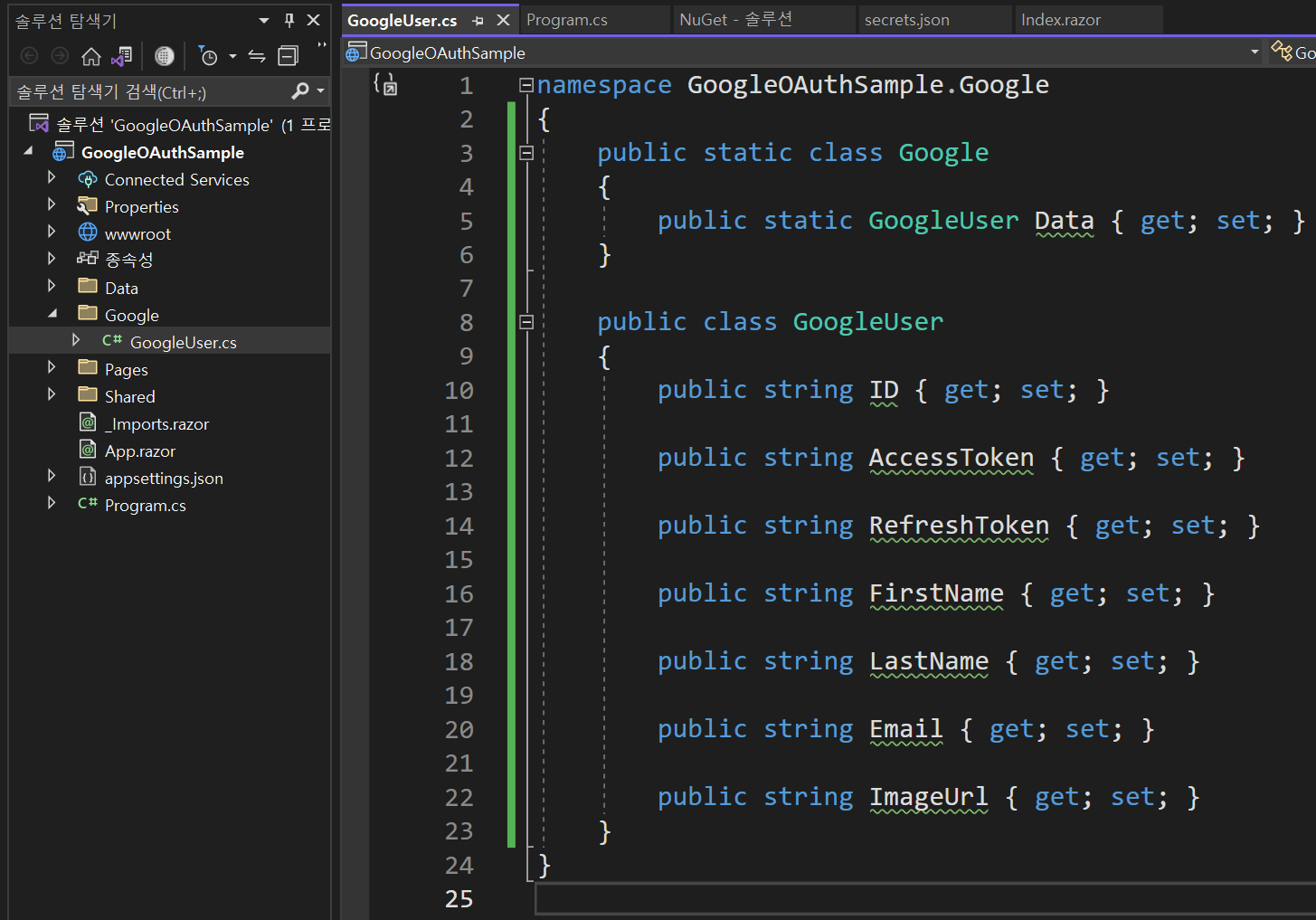Collapse the namespace block outline toggle
Image resolution: width=1316 pixels, height=920 pixels.
coord(525,85)
